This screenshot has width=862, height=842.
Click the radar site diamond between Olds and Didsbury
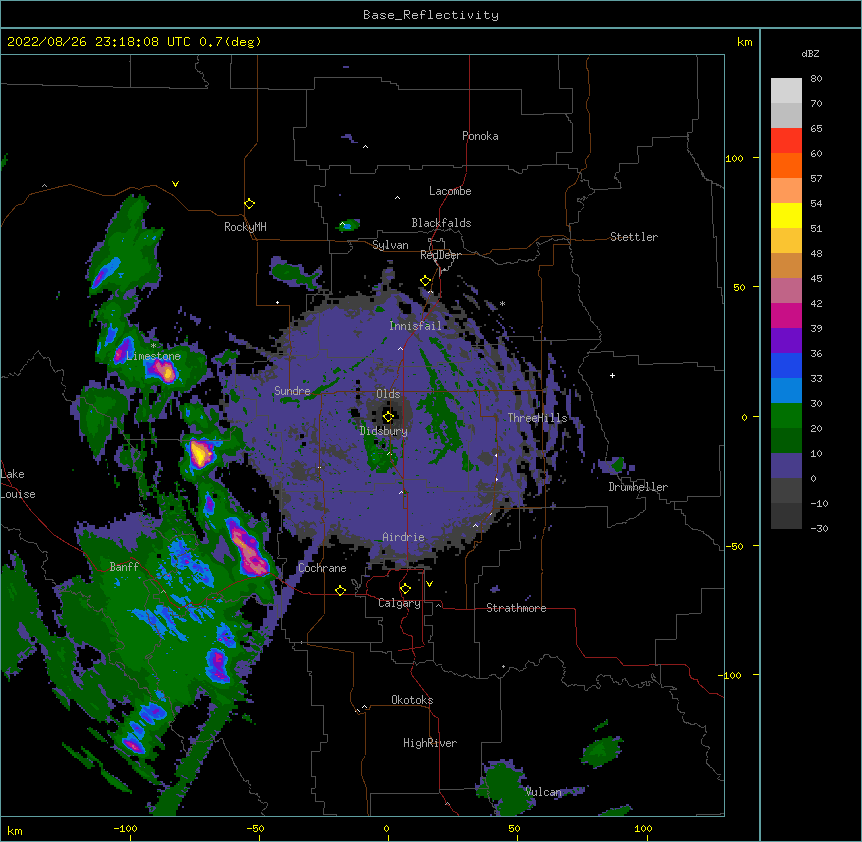pos(388,416)
